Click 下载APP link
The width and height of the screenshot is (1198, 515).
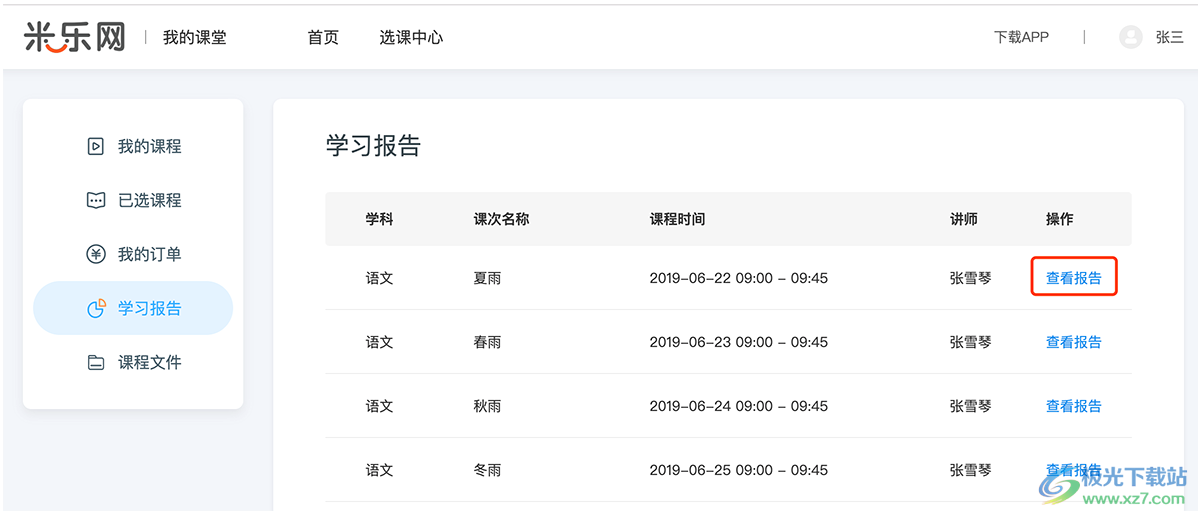1021,37
